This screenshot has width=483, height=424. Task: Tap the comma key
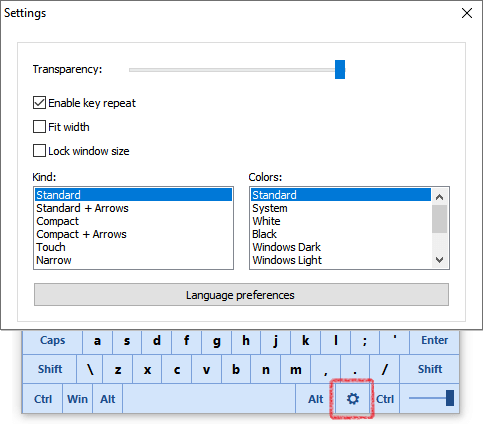(325, 369)
